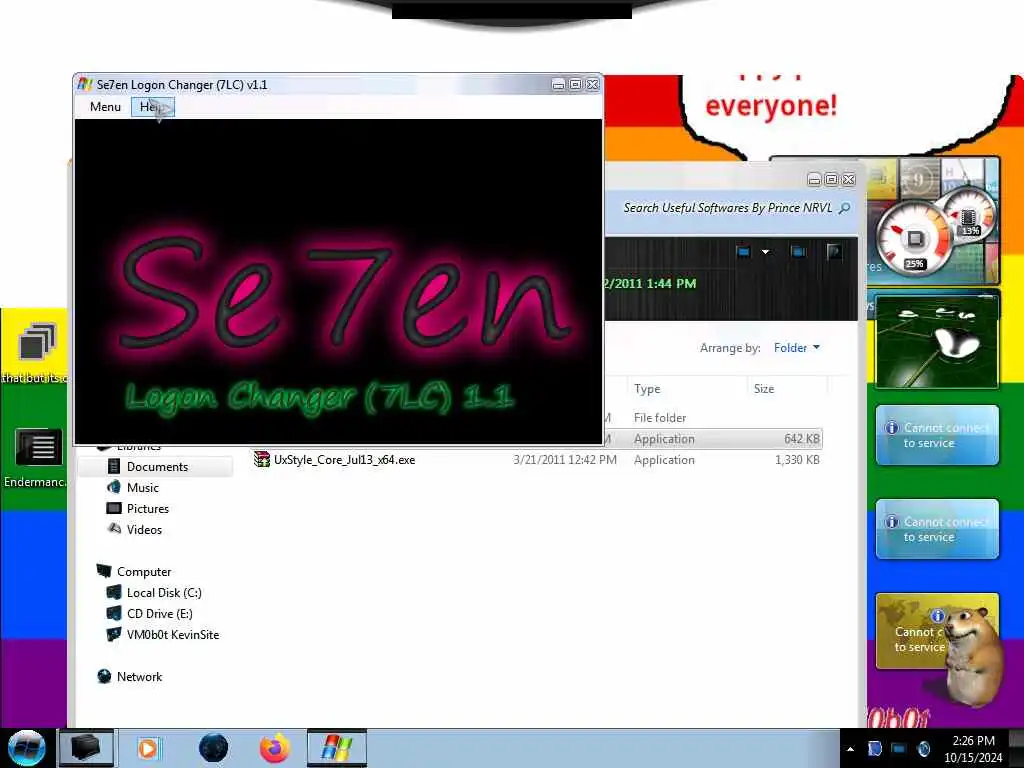Viewport: 1024px width, 768px height.
Task: Click the first Cannot connect to service gadget
Action: [x=937, y=435]
